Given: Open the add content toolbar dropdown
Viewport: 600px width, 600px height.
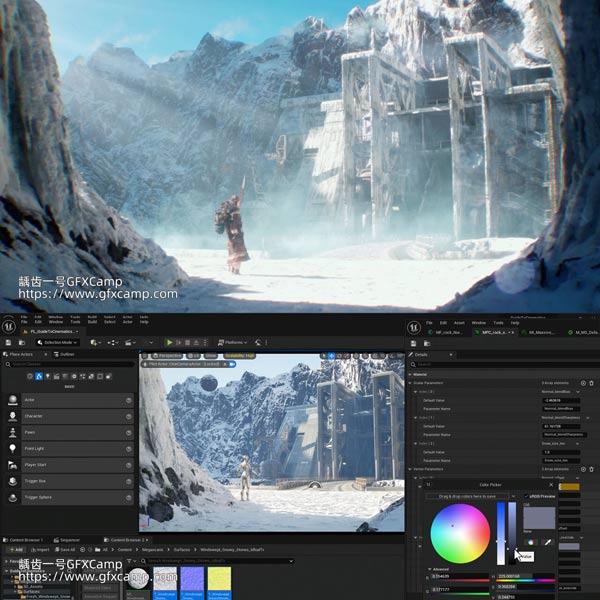Looking at the screenshot, I should tap(95, 342).
